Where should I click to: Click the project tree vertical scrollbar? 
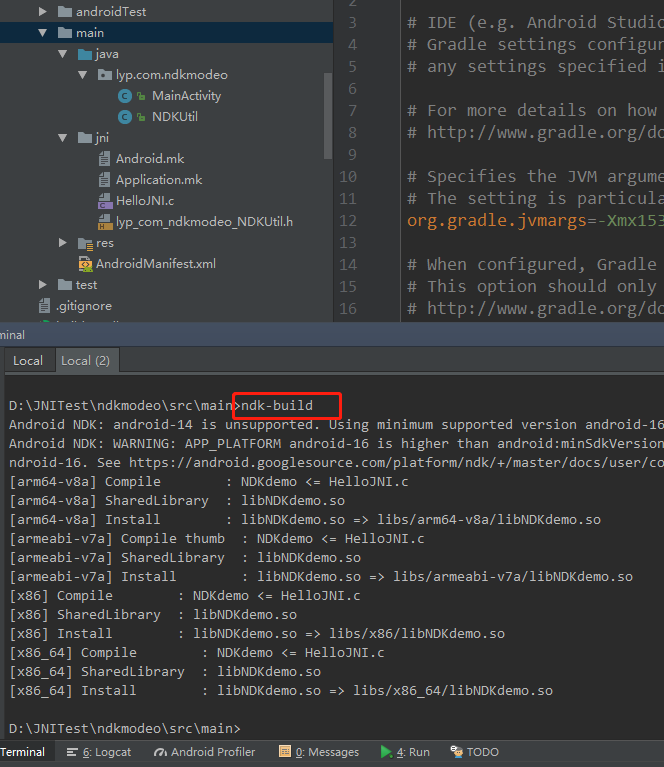(x=327, y=116)
